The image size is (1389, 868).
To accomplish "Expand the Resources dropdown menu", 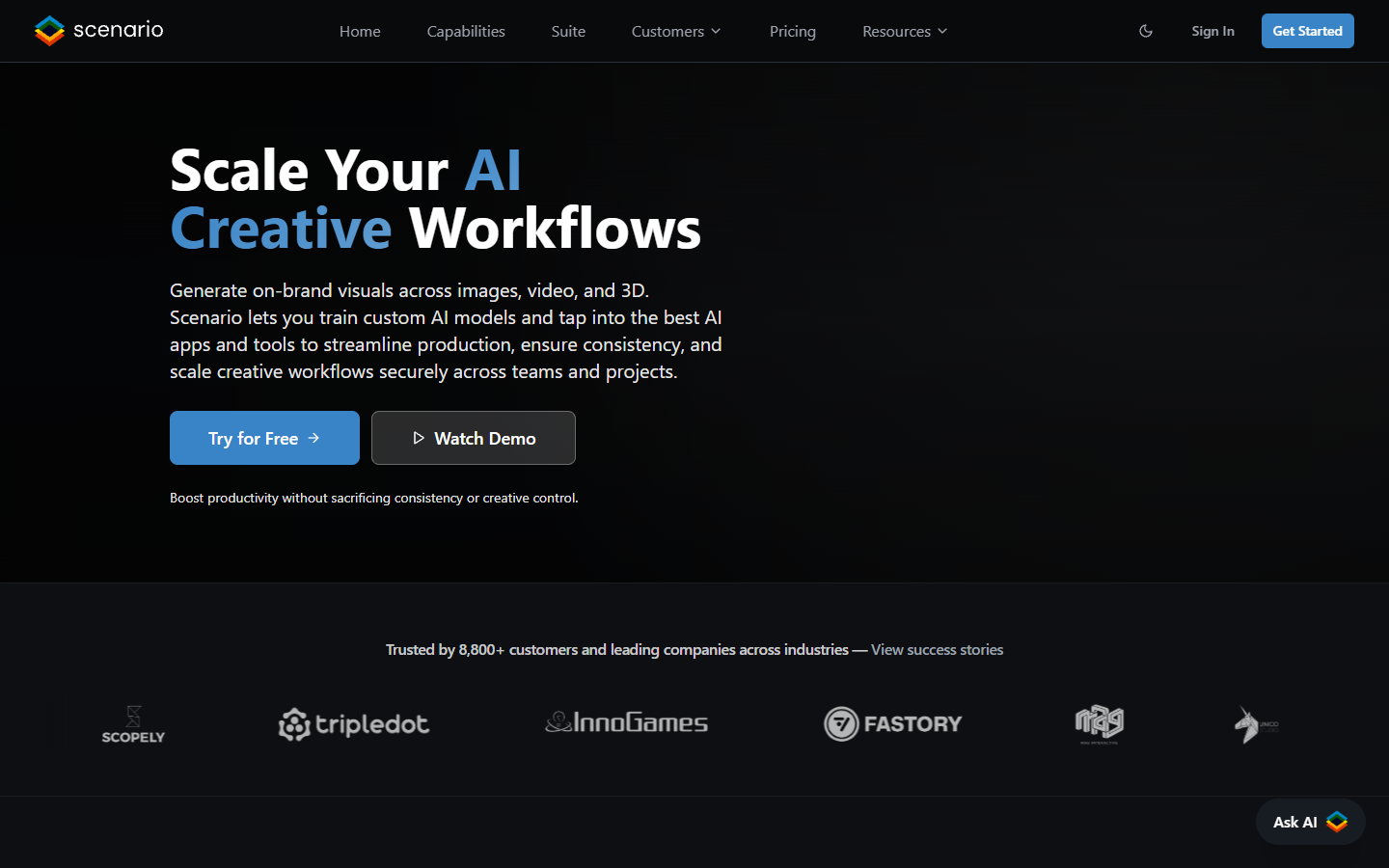I will pos(905,31).
